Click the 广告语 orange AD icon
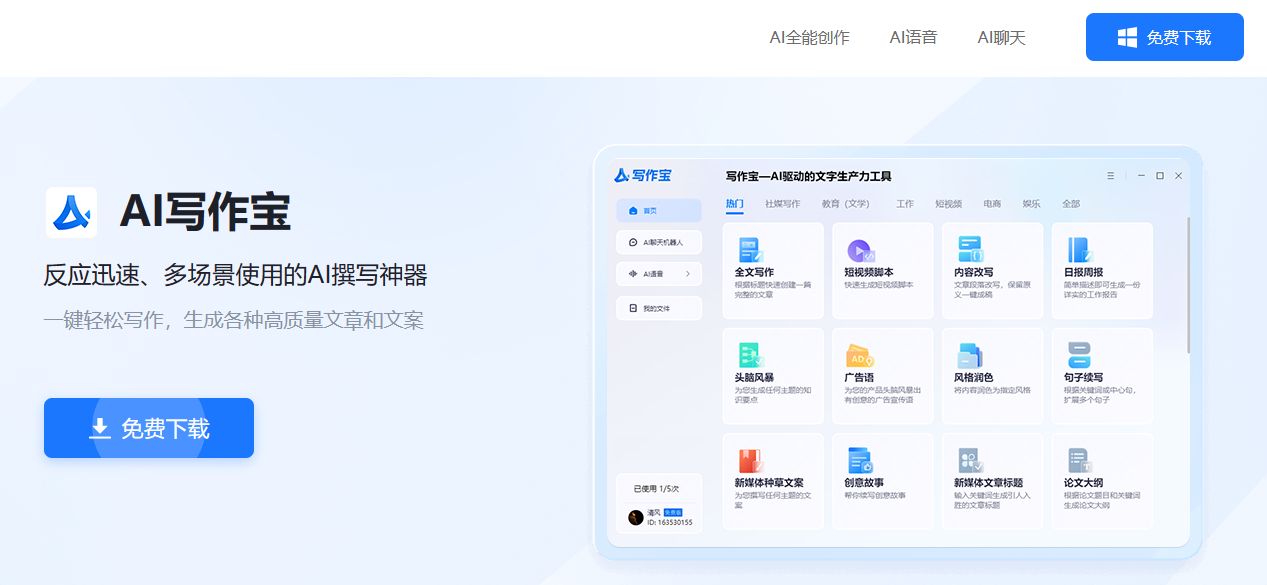 860,356
